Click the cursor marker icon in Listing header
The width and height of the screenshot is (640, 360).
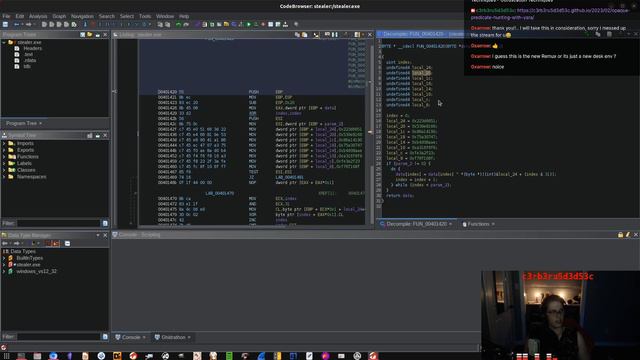point(316,35)
